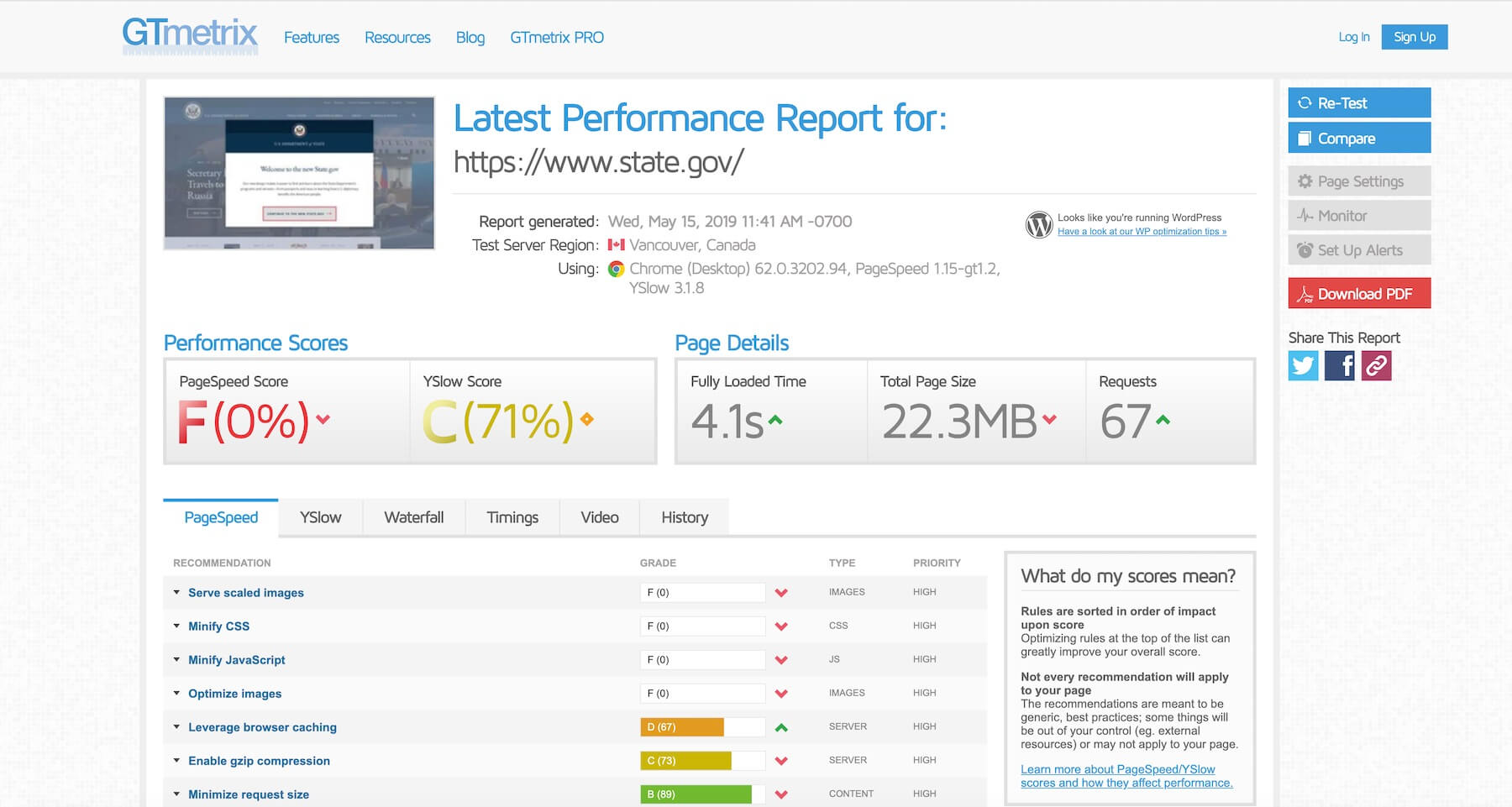Click the PageSpeed Score down arrow

(323, 419)
